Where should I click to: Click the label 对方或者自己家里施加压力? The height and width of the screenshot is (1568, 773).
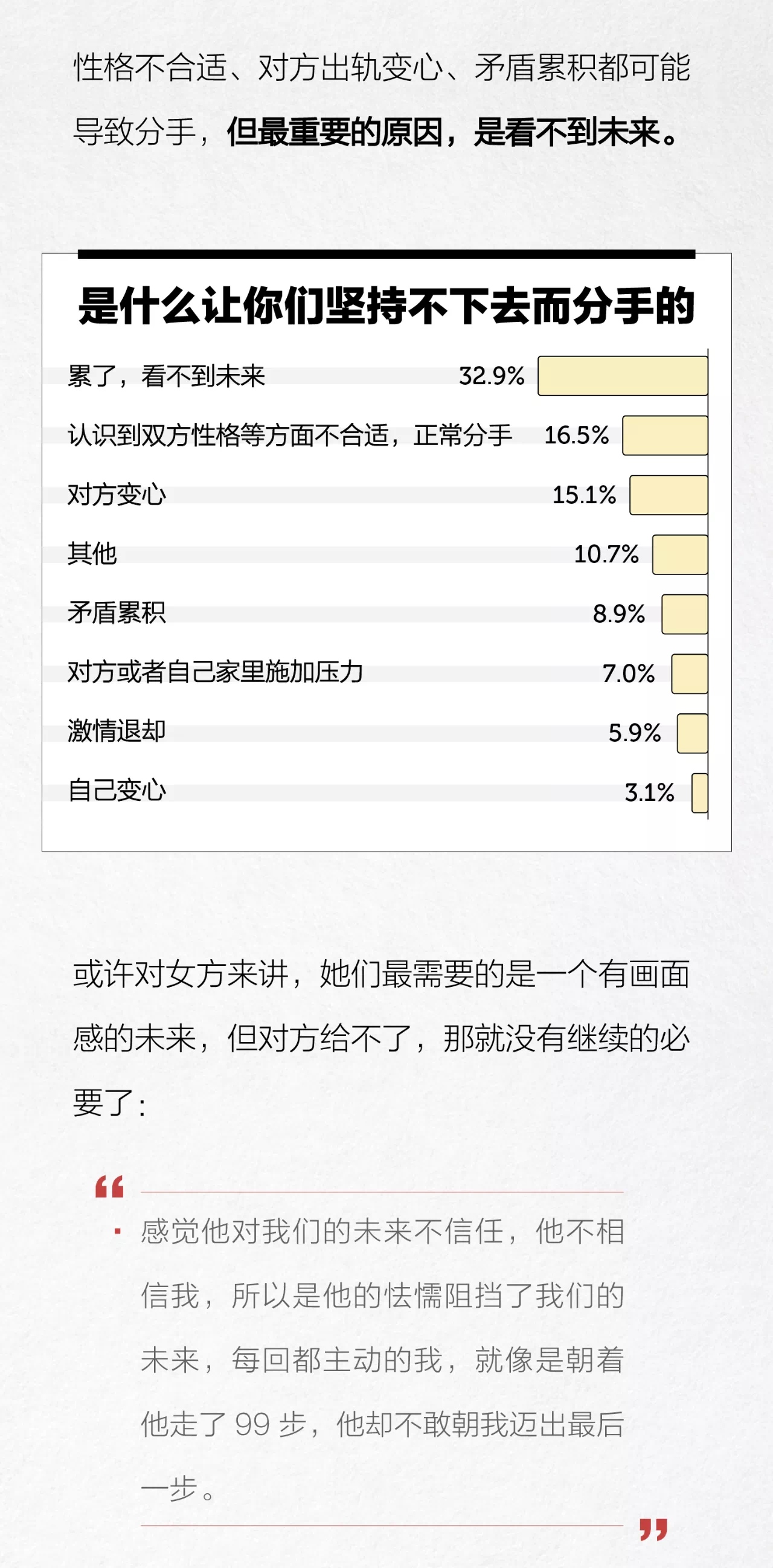tap(215, 672)
